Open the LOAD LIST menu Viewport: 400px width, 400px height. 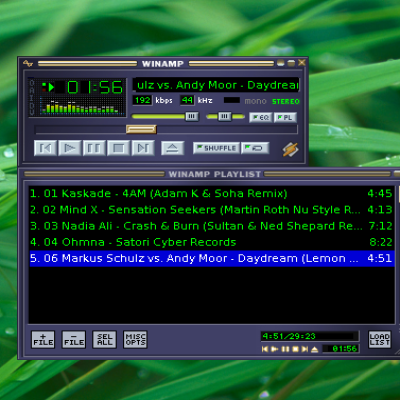pos(379,339)
